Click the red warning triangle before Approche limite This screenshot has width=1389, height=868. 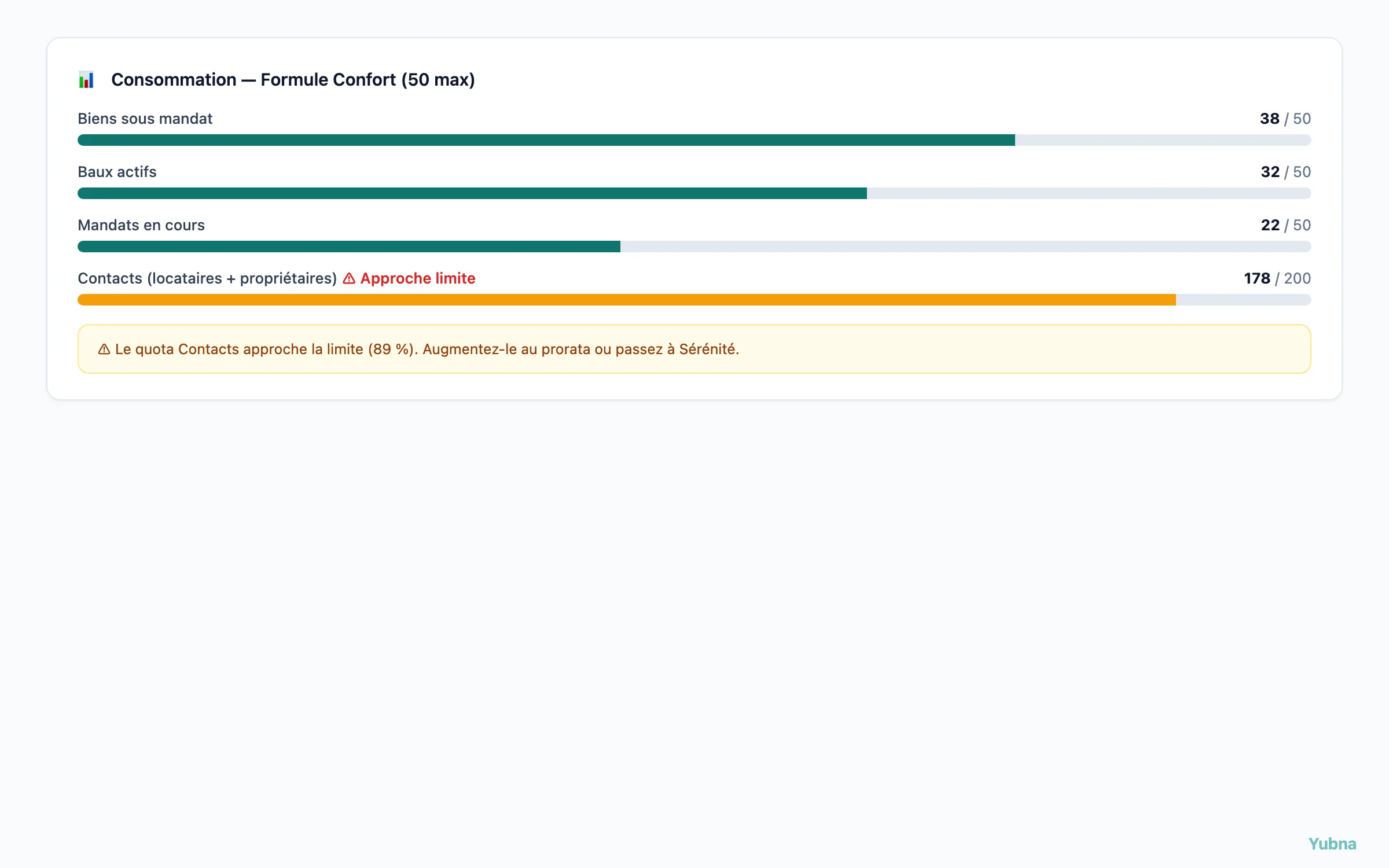pos(349,279)
